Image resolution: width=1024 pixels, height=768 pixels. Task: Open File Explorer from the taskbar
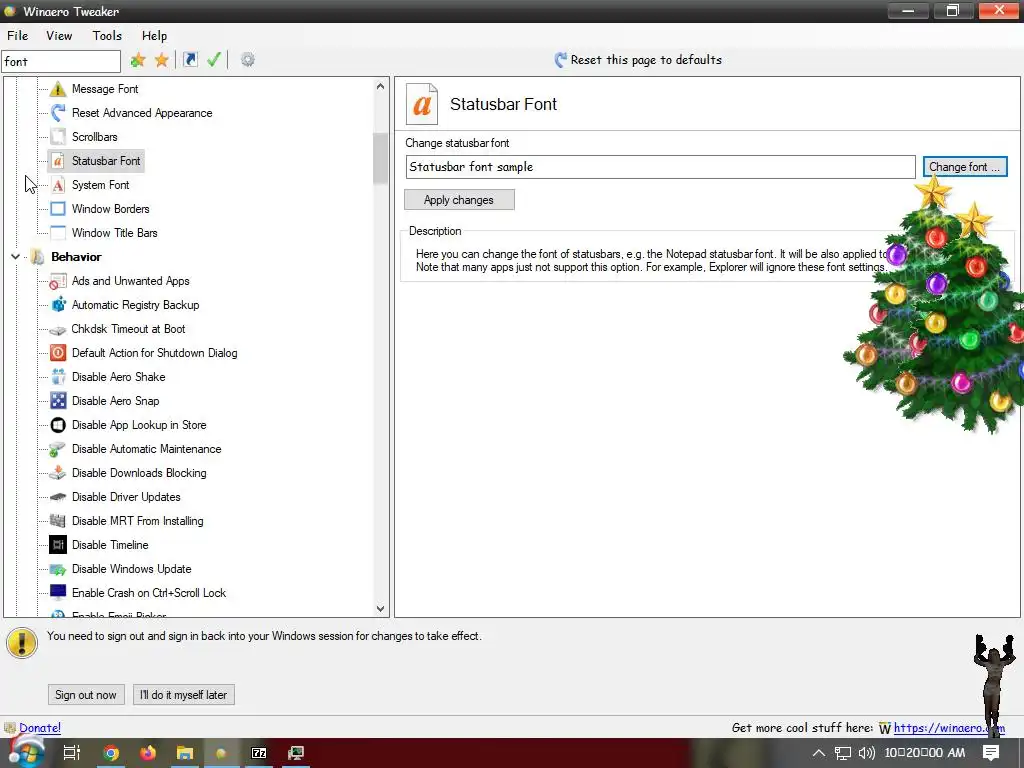coord(185,753)
